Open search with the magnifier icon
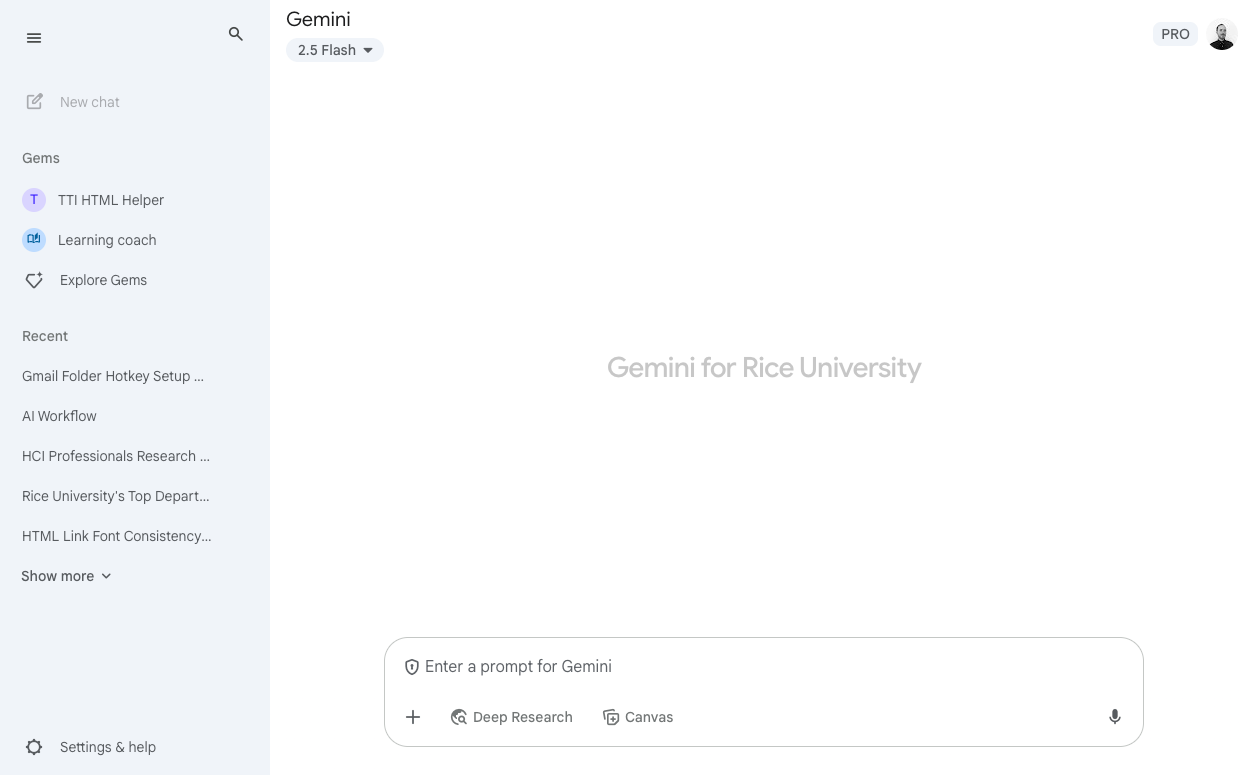The width and height of the screenshot is (1253, 775). click(x=236, y=34)
